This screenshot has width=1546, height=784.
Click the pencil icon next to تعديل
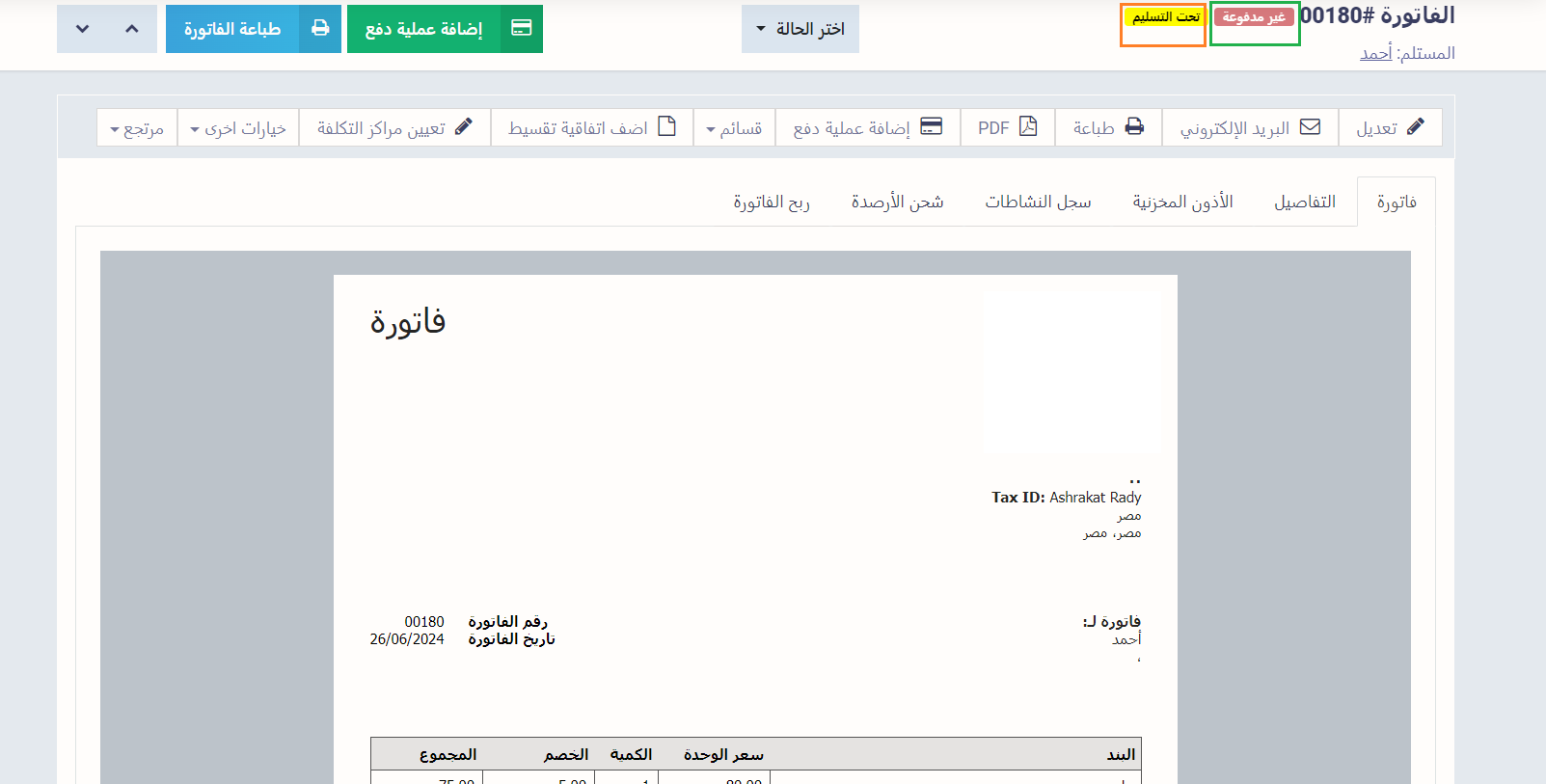point(1415,127)
